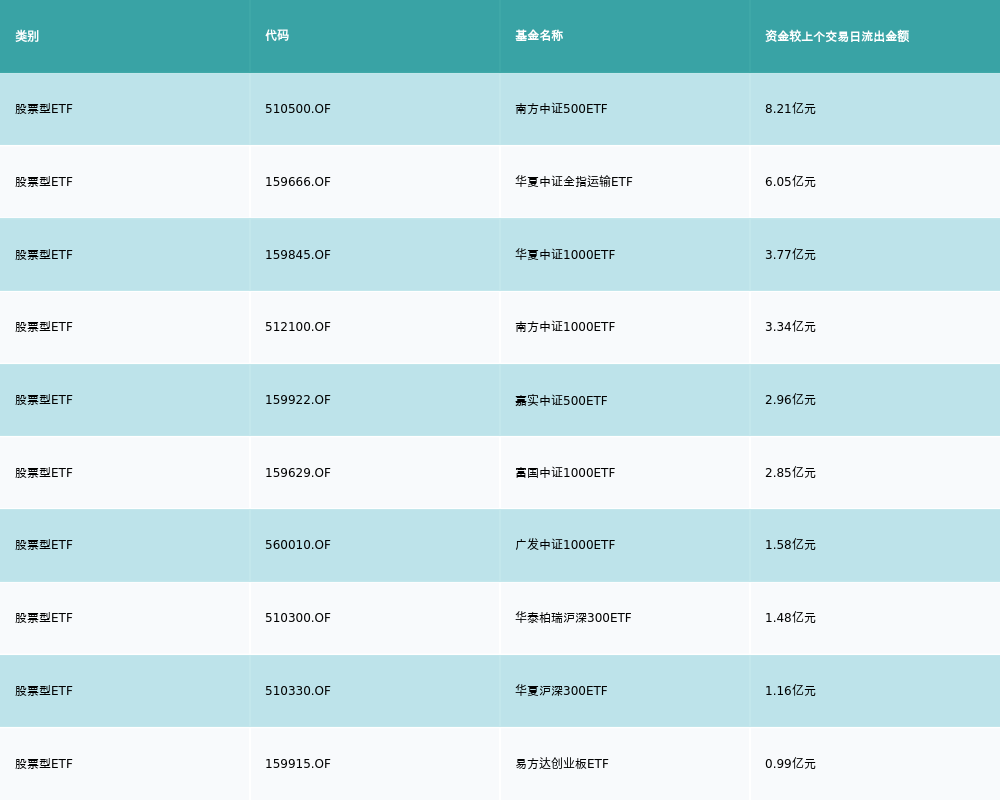Image resolution: width=1000 pixels, height=800 pixels.
Task: Click 股票型ETF in the 159629.OF row
Action: pos(44,473)
